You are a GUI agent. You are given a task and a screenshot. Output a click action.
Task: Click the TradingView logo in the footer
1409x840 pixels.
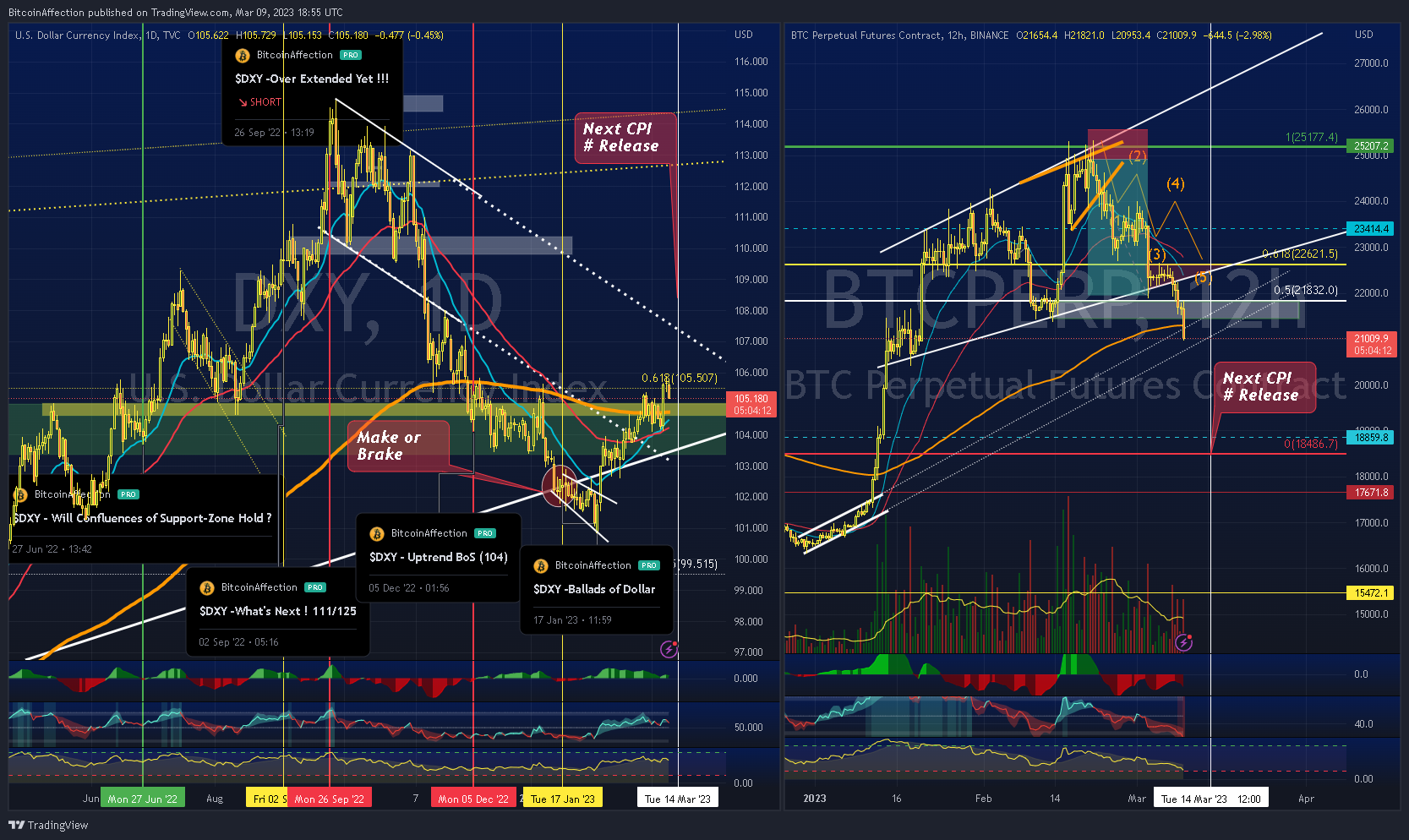click(48, 825)
